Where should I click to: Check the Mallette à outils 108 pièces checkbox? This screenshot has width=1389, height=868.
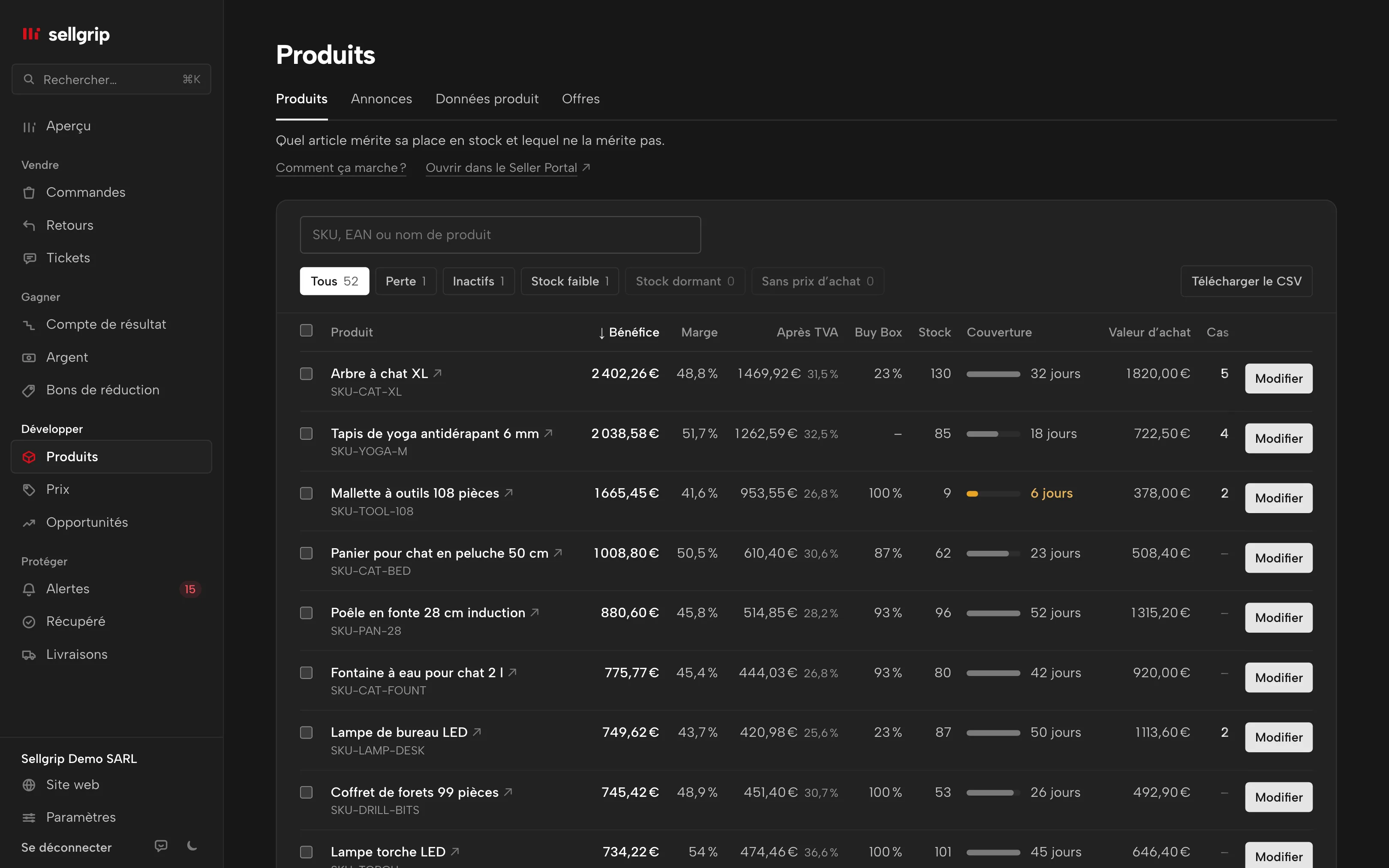[x=307, y=493]
